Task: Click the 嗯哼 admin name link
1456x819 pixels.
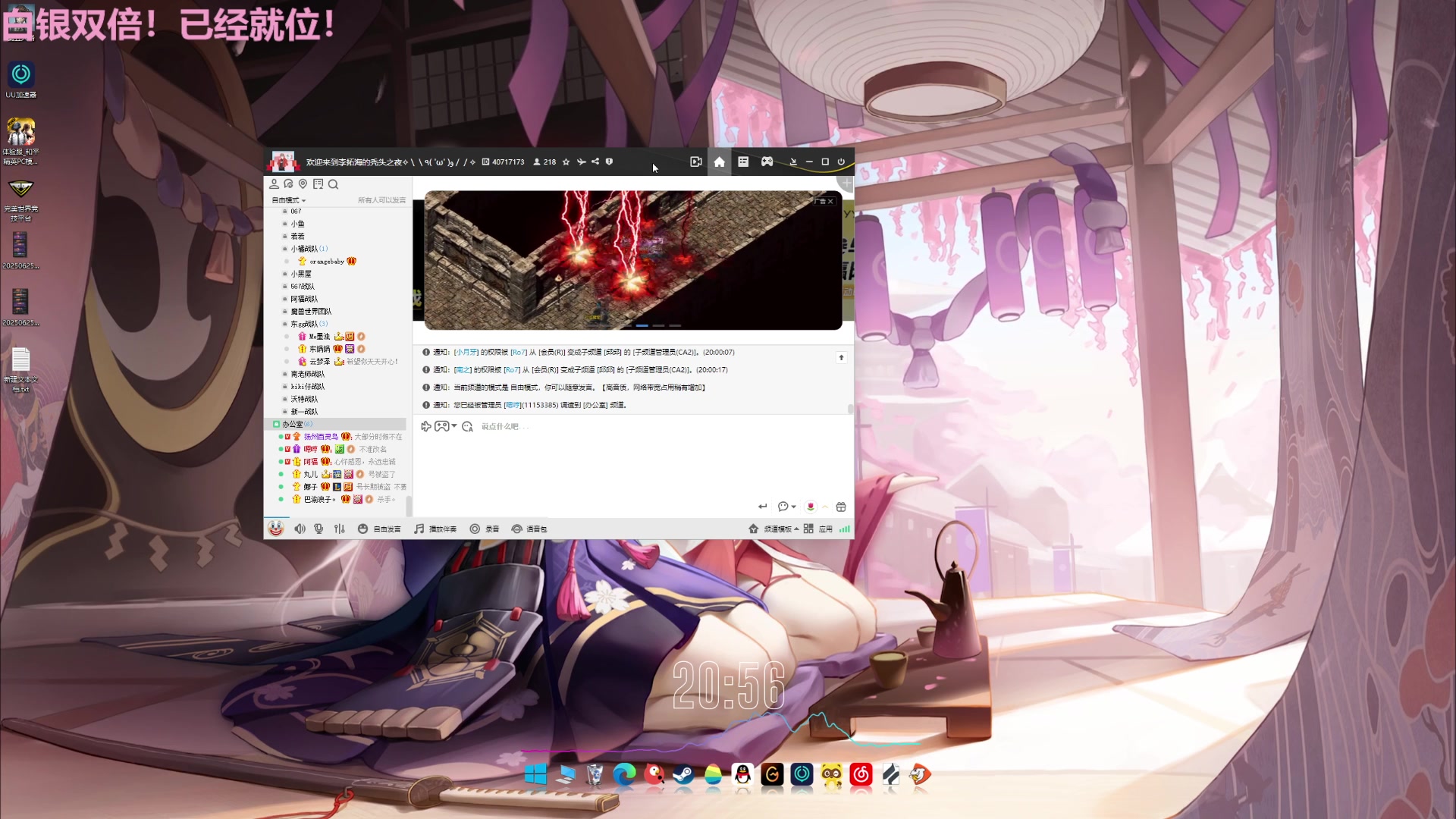Action: tap(513, 405)
